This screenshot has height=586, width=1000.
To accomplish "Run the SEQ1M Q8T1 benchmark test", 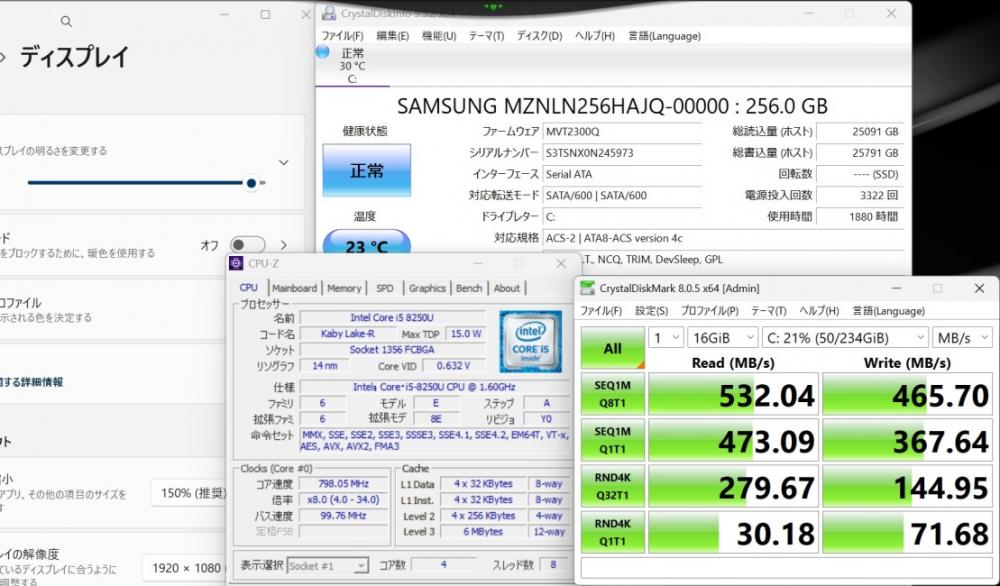I will 613,394.
